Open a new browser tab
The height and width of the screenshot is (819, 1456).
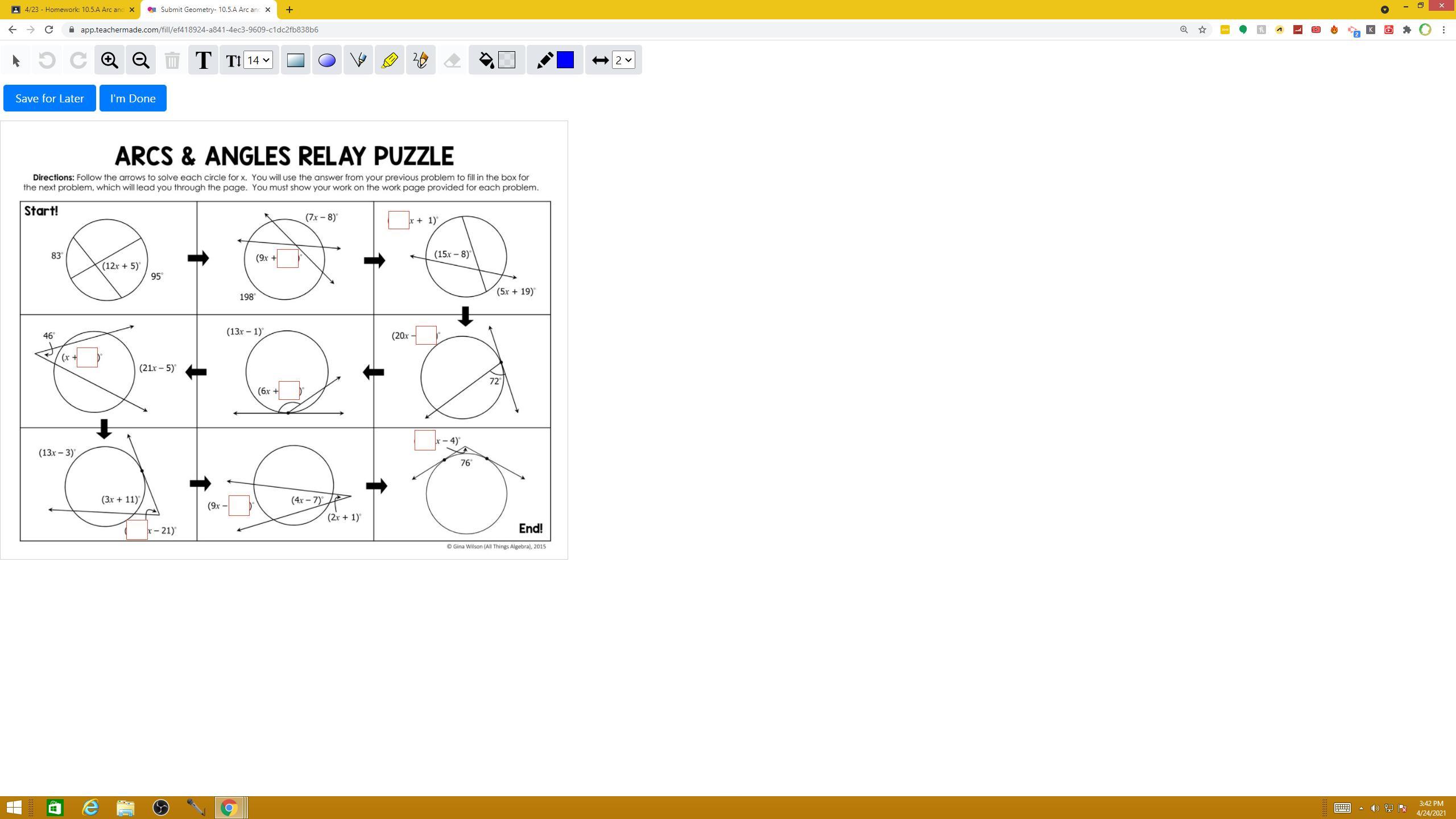point(289,10)
